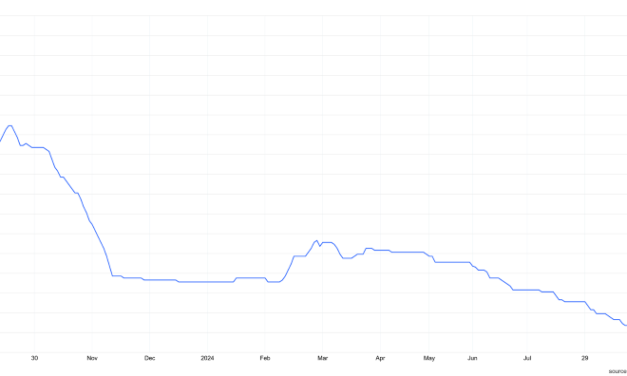Click the "Feb" x-axis label
627x376 pixels.
(x=265, y=358)
